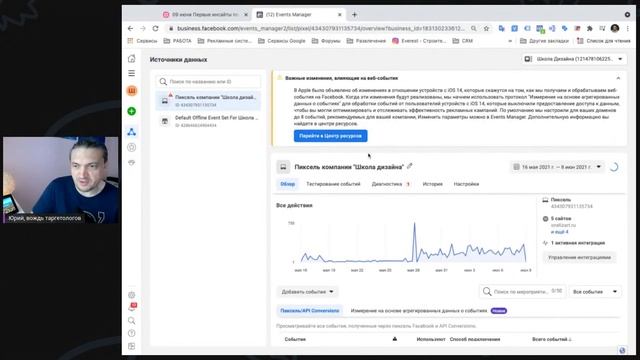Open the Data sources triangle icon
Image resolution: width=640 pixels, height=360 pixels.
(x=131, y=132)
